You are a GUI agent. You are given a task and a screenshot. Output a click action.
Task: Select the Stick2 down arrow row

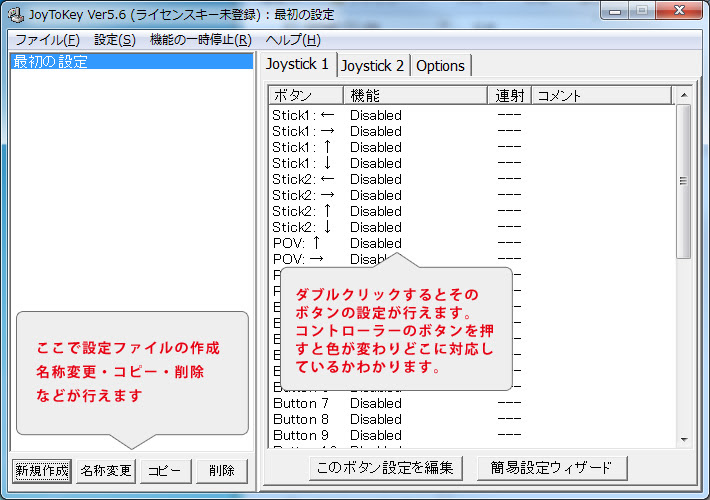click(x=471, y=227)
